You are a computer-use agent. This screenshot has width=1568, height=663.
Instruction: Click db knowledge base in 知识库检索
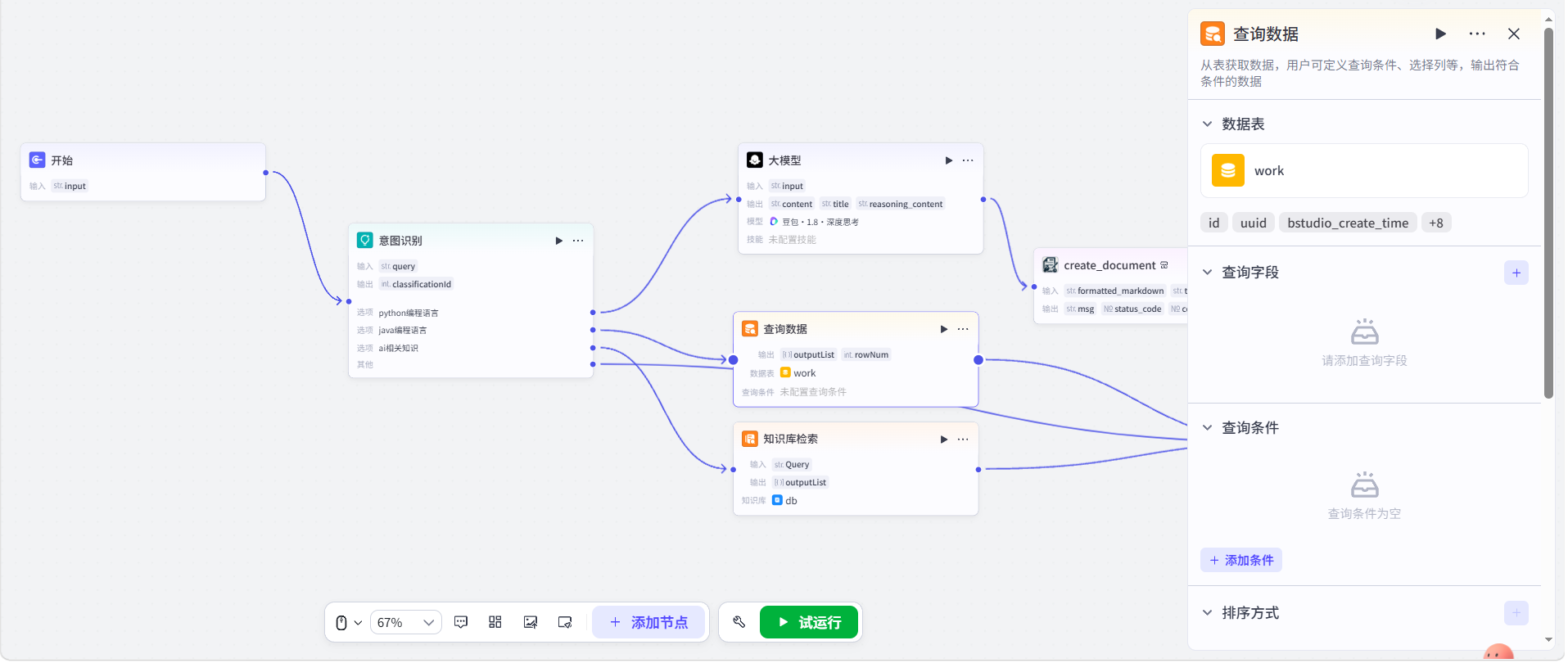click(x=784, y=501)
